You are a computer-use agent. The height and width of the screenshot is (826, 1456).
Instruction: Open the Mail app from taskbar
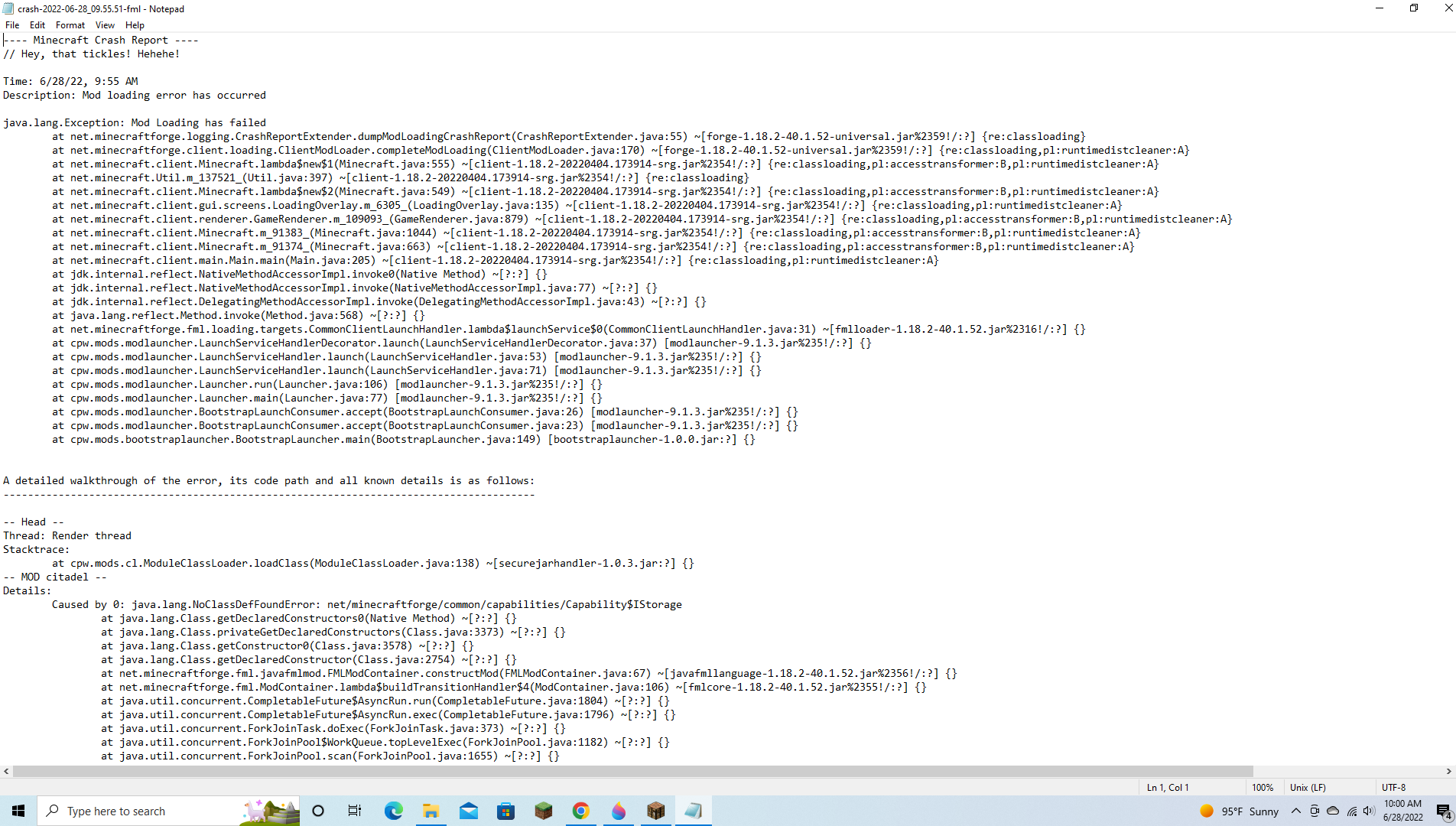point(469,811)
